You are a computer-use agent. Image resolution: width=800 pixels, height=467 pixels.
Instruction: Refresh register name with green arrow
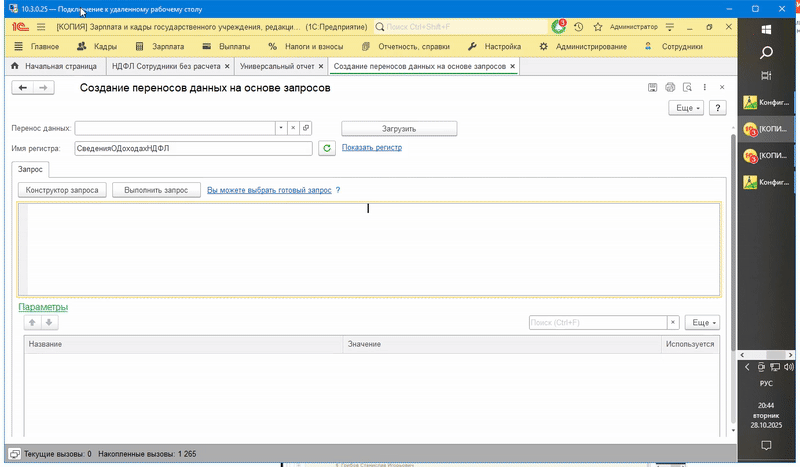click(x=327, y=148)
